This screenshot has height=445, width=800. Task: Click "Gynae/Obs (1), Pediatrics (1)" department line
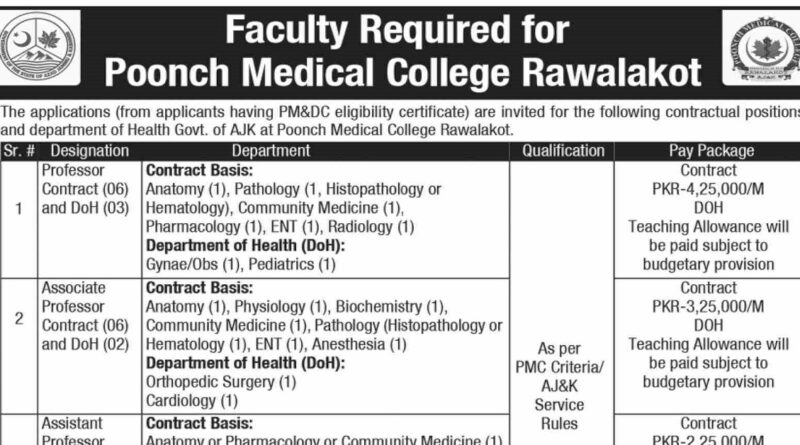point(240,265)
